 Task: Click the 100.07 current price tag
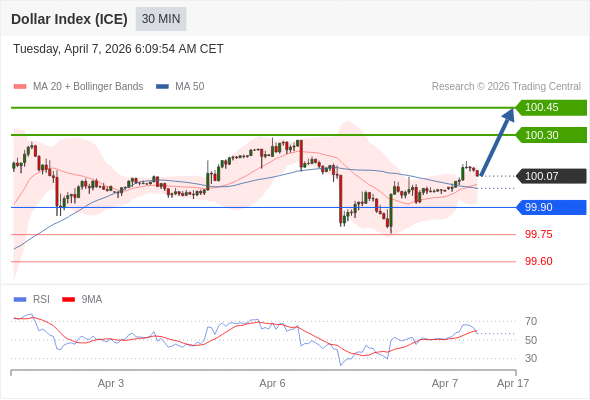(551, 176)
